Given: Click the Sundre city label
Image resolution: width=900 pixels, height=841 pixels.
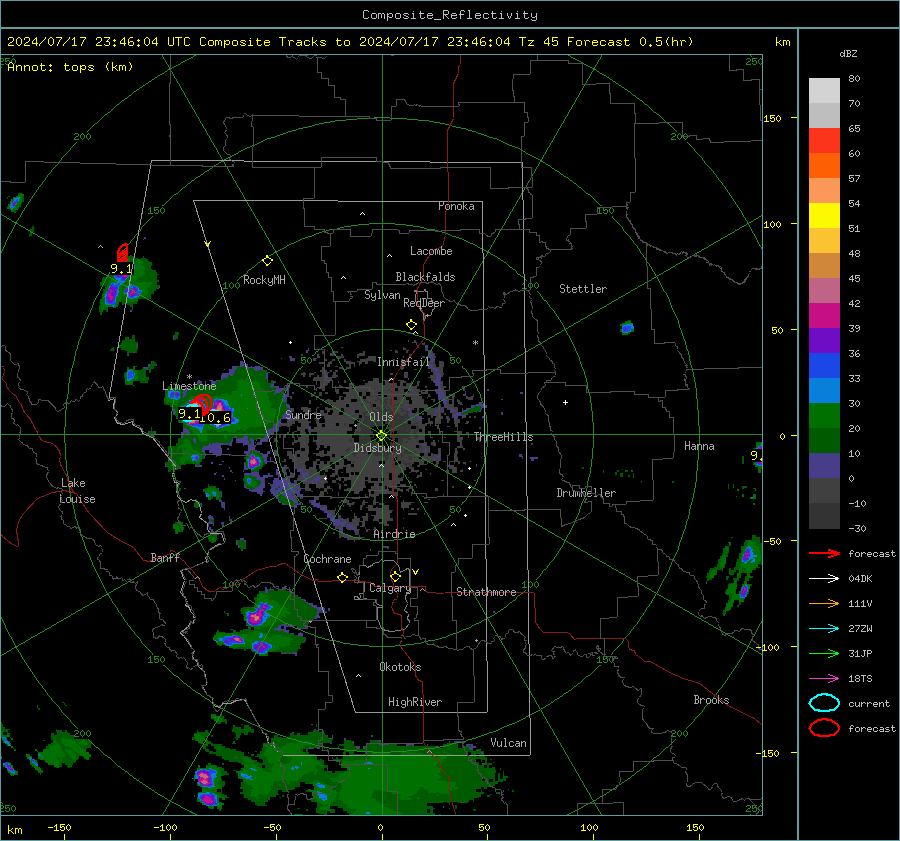Looking at the screenshot, I should point(303,415).
